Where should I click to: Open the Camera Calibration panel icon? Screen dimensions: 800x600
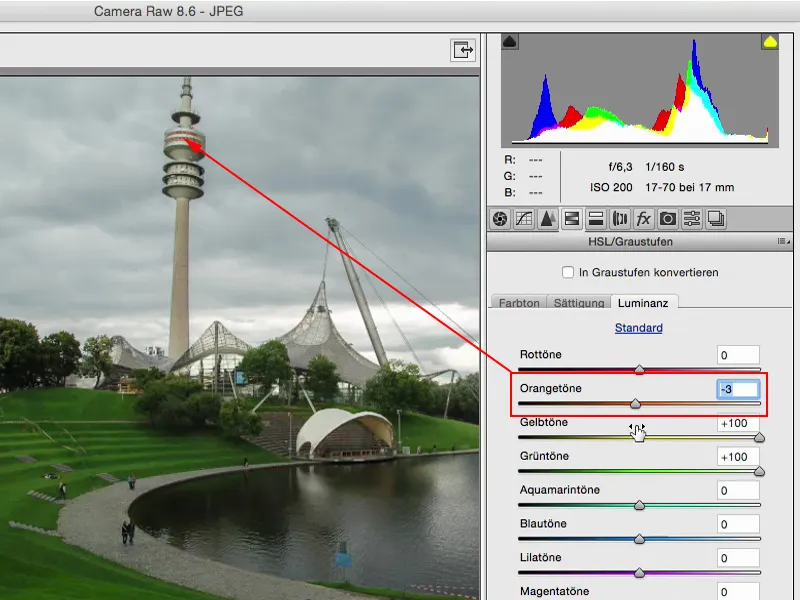(x=667, y=219)
